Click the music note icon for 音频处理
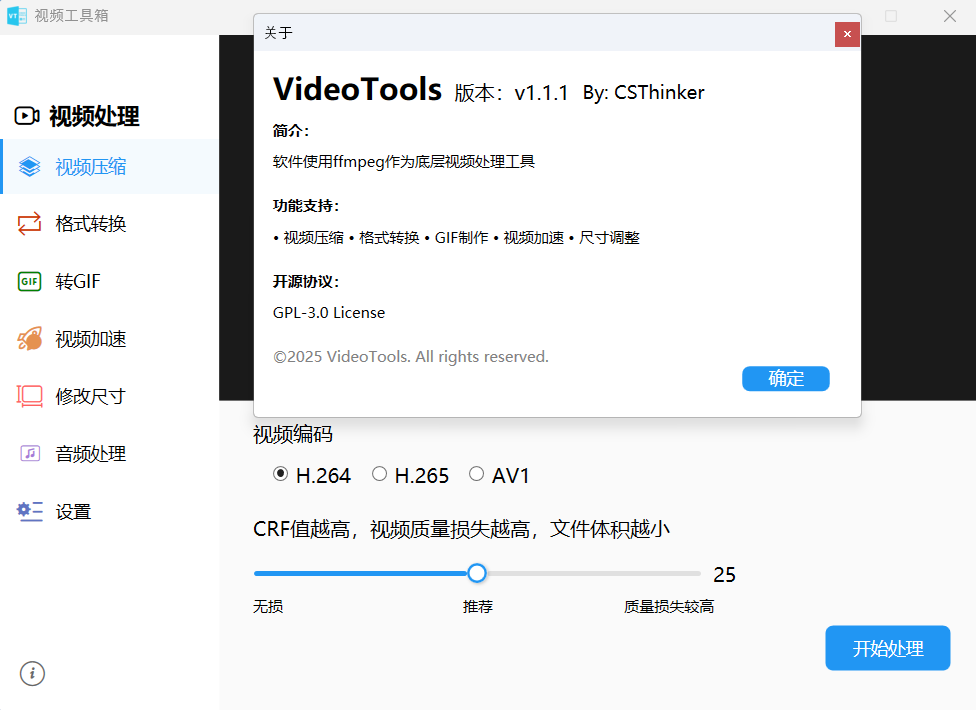 coord(30,453)
